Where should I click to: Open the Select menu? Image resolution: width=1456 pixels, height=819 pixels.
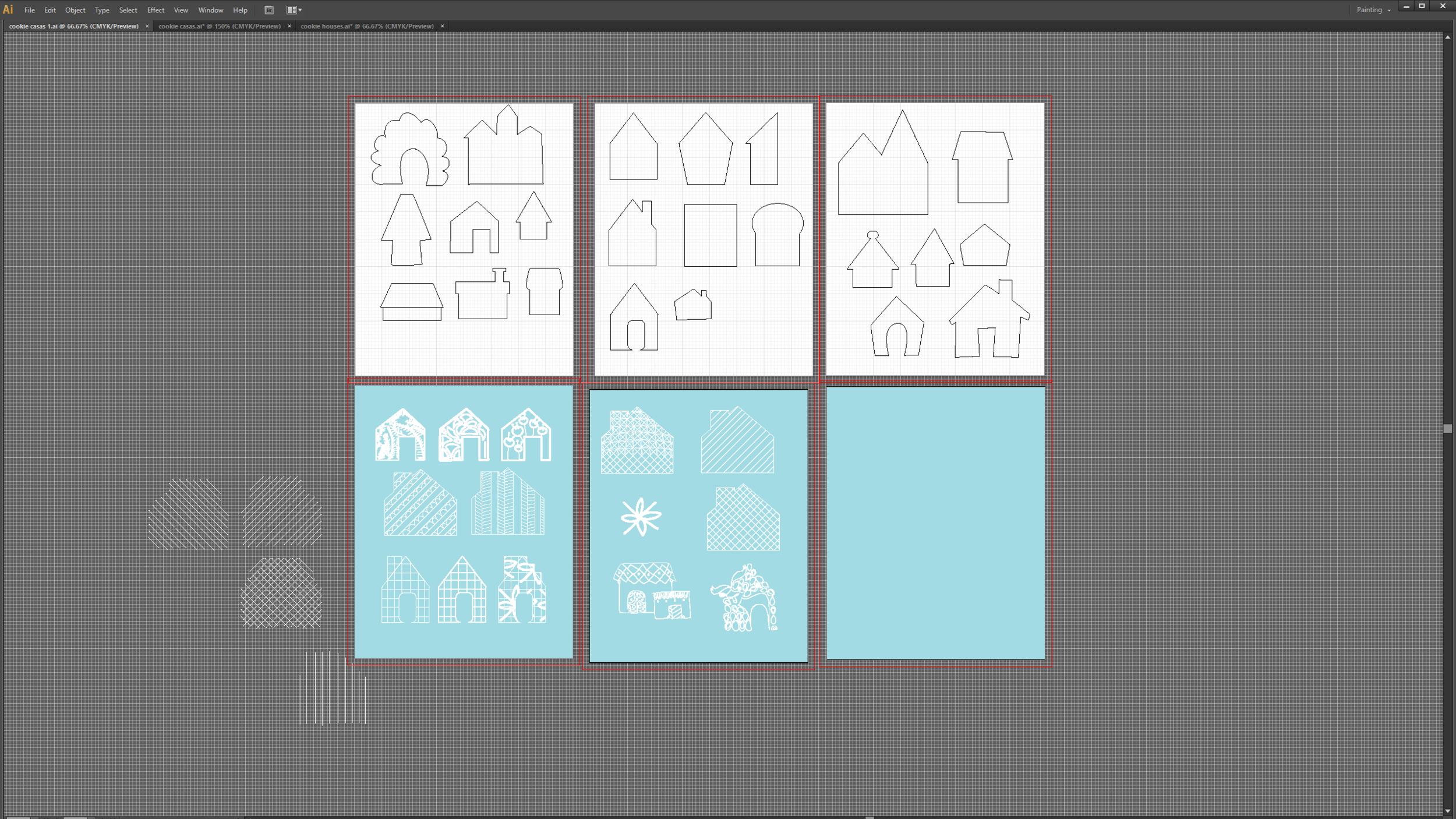pos(128,10)
